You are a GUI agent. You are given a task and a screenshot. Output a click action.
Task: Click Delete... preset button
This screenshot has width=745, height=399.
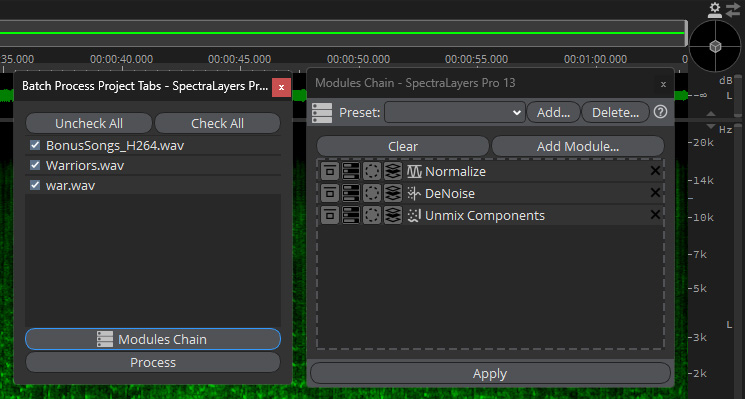coord(615,113)
